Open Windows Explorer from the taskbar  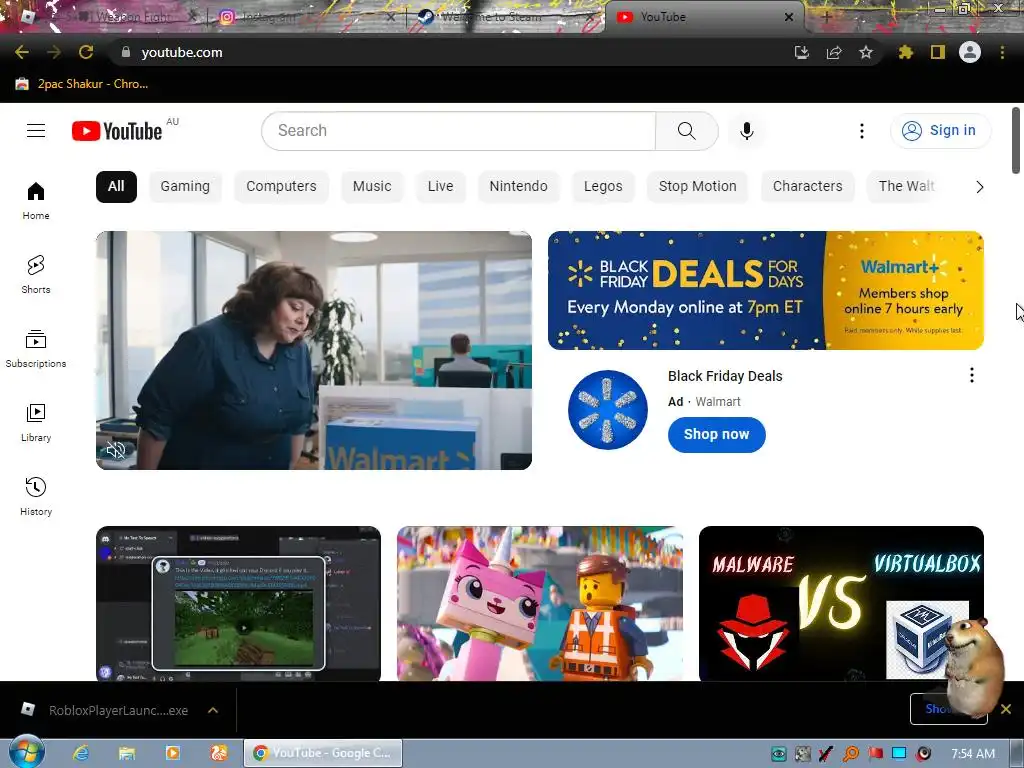click(127, 753)
